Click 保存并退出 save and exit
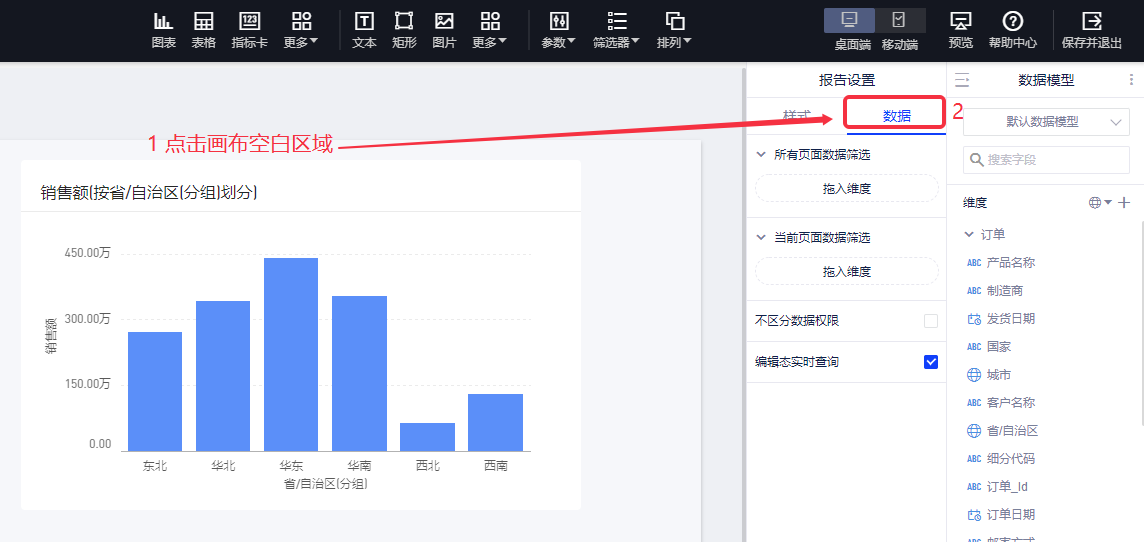1144x542 pixels. pyautogui.click(x=1091, y=30)
